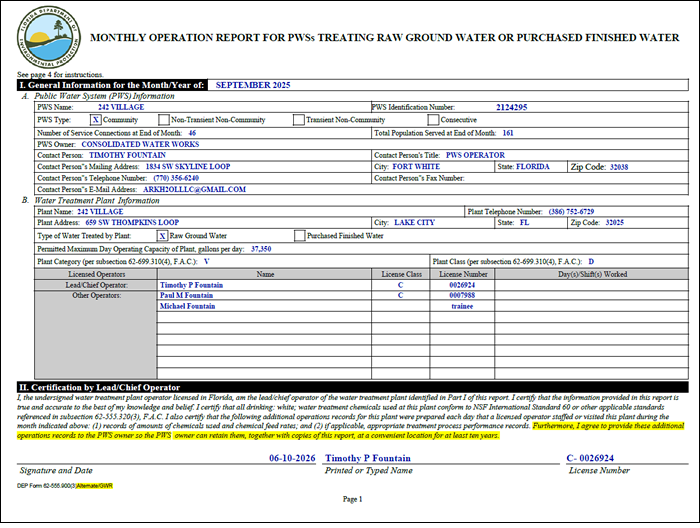The width and height of the screenshot is (700, 528).
Task: Click the PWS Name field 242 VILLAGE
Action: [x=121, y=107]
